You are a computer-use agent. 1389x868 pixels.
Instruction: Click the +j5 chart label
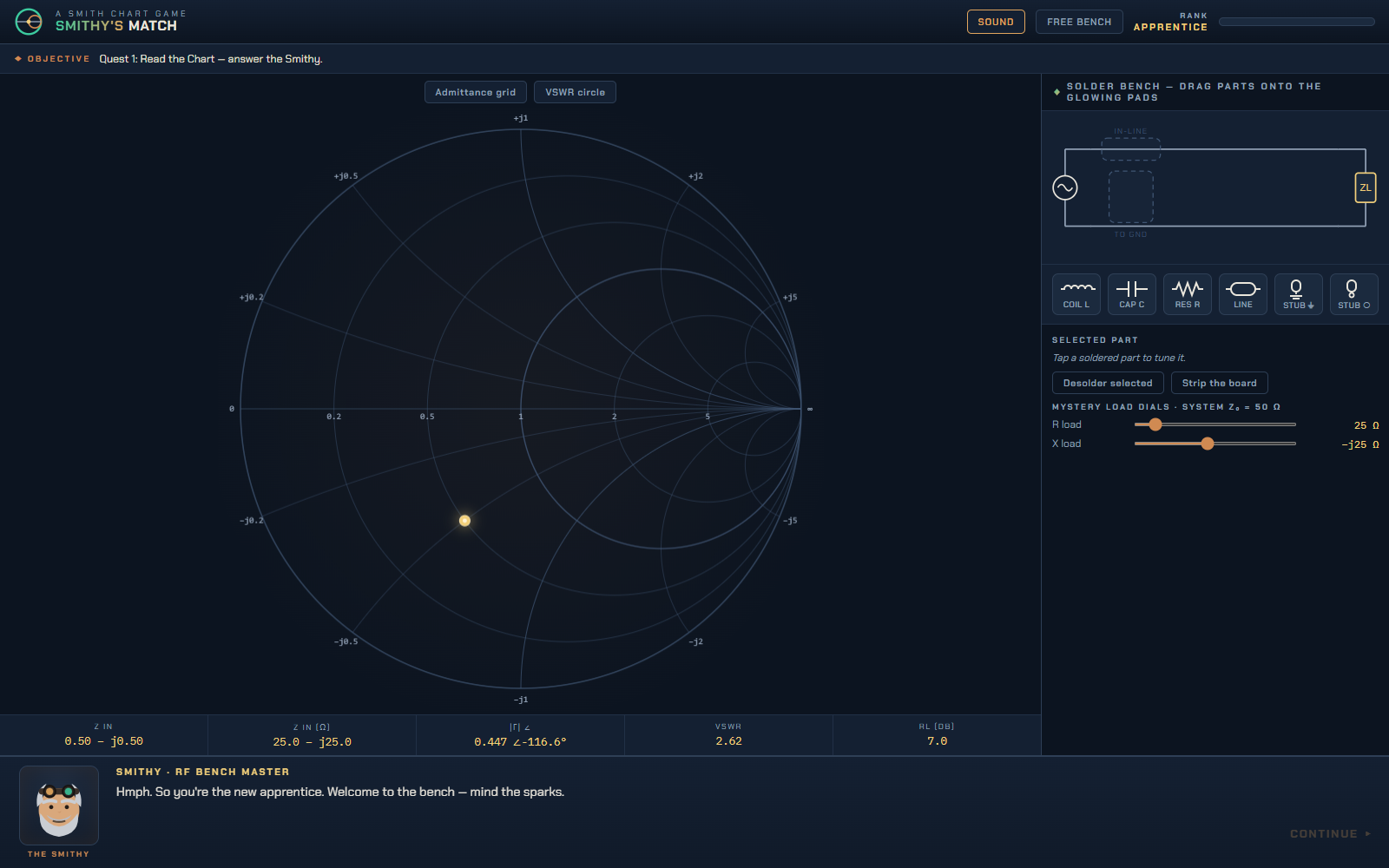pos(790,297)
